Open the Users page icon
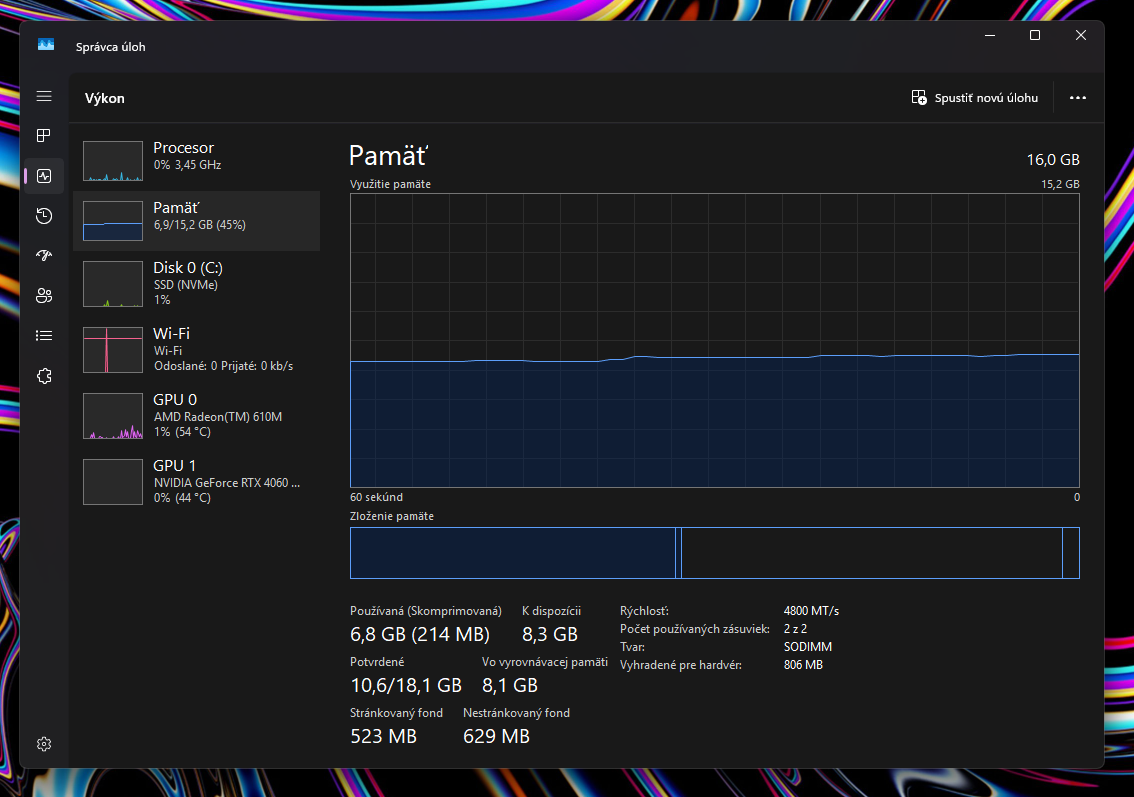The width and height of the screenshot is (1134, 797). point(44,296)
